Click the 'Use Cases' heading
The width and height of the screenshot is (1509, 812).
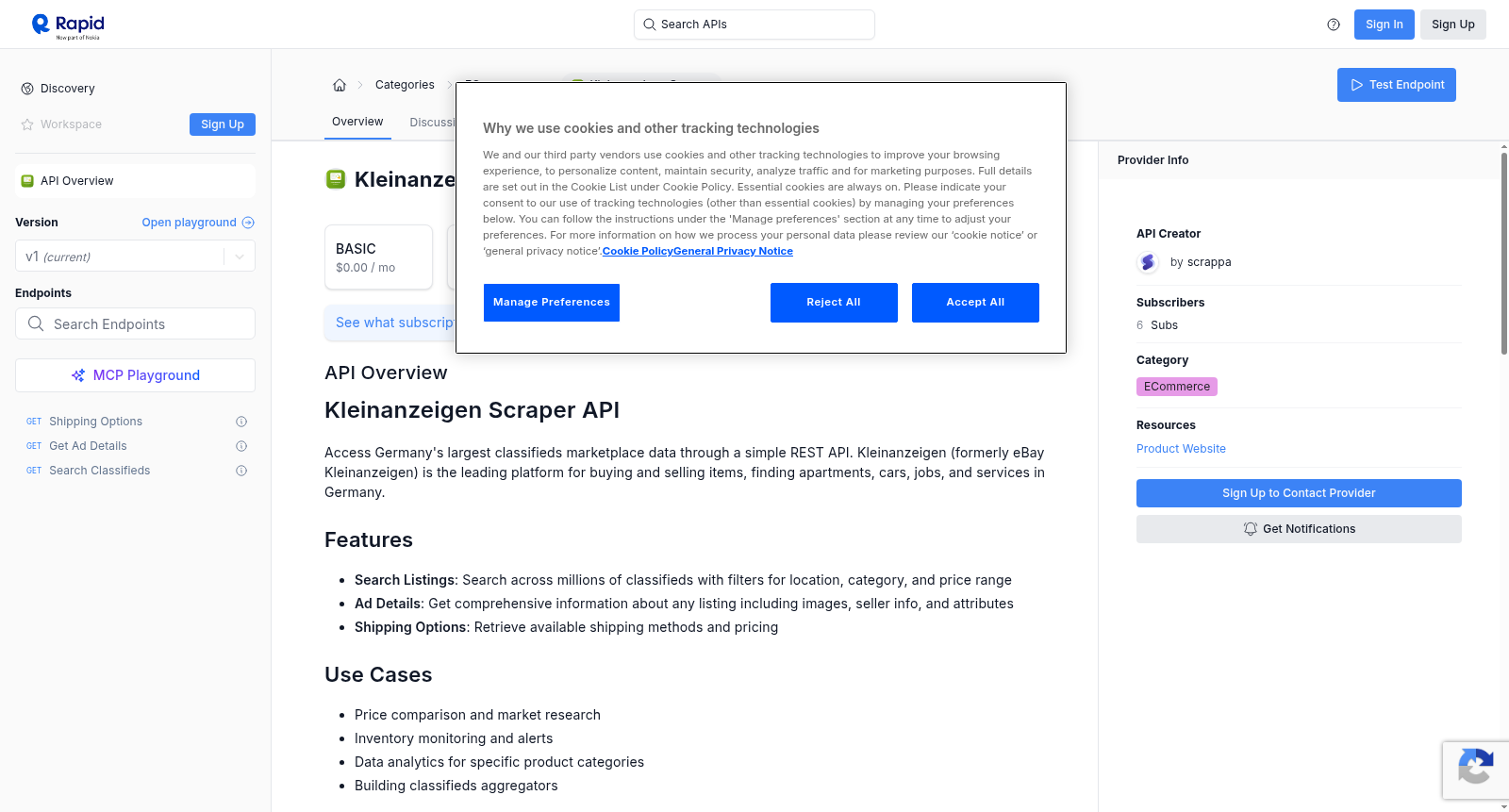click(378, 674)
